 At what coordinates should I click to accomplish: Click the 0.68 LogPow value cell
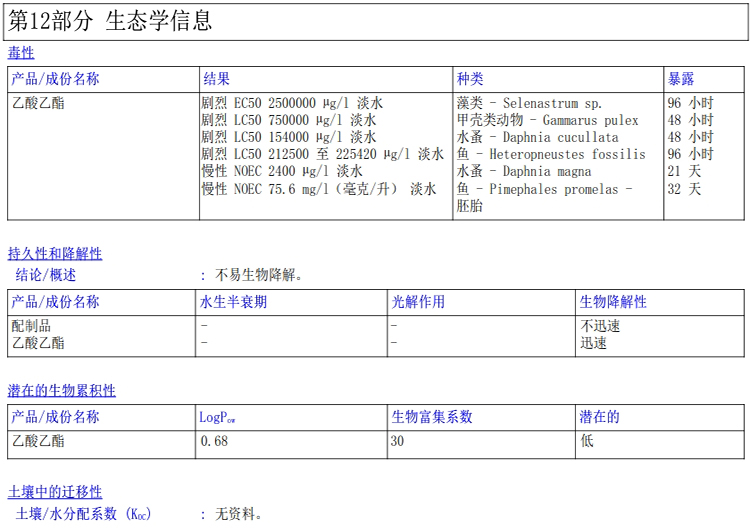pos(214,441)
